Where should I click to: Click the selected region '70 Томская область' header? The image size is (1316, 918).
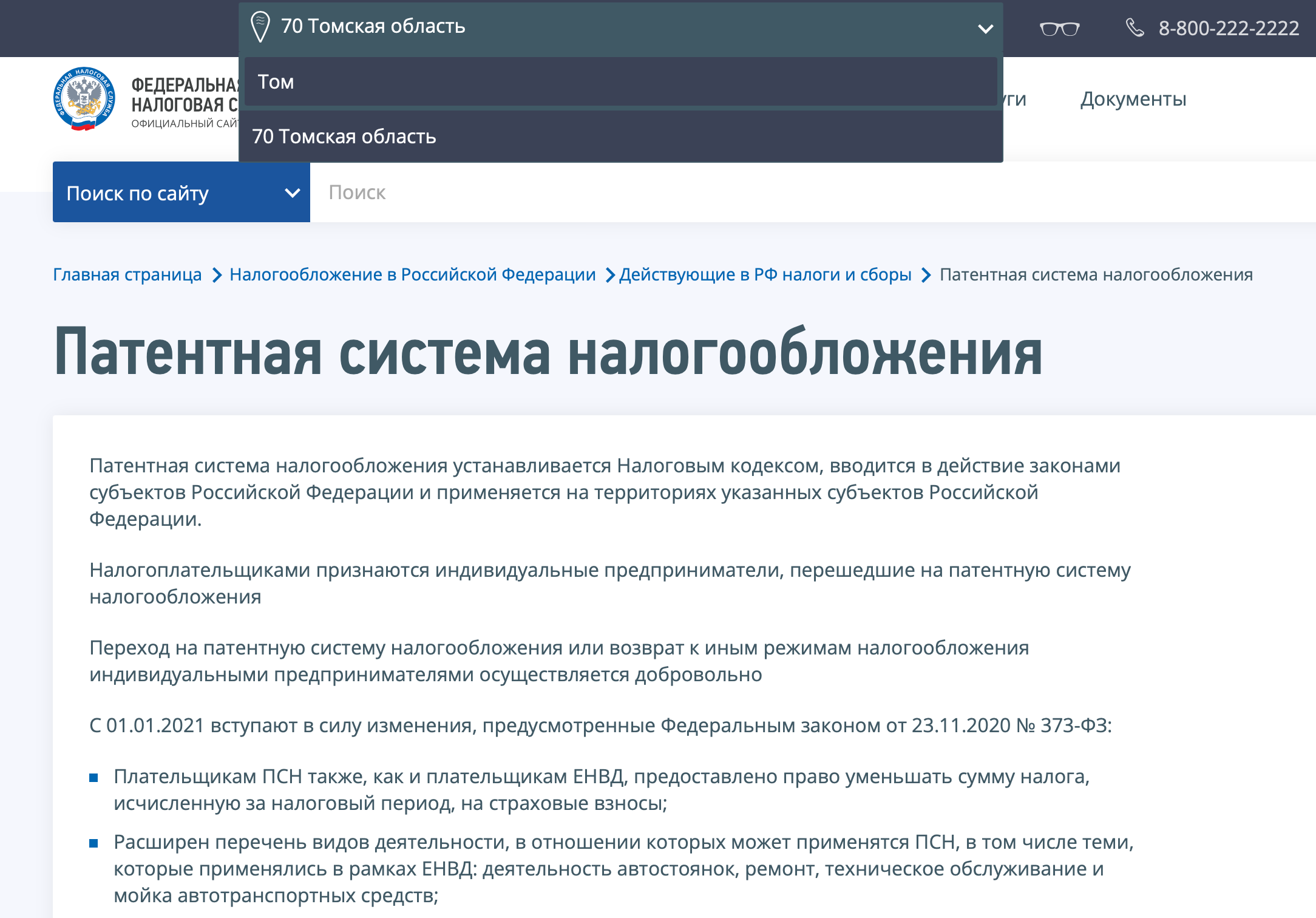coord(620,27)
